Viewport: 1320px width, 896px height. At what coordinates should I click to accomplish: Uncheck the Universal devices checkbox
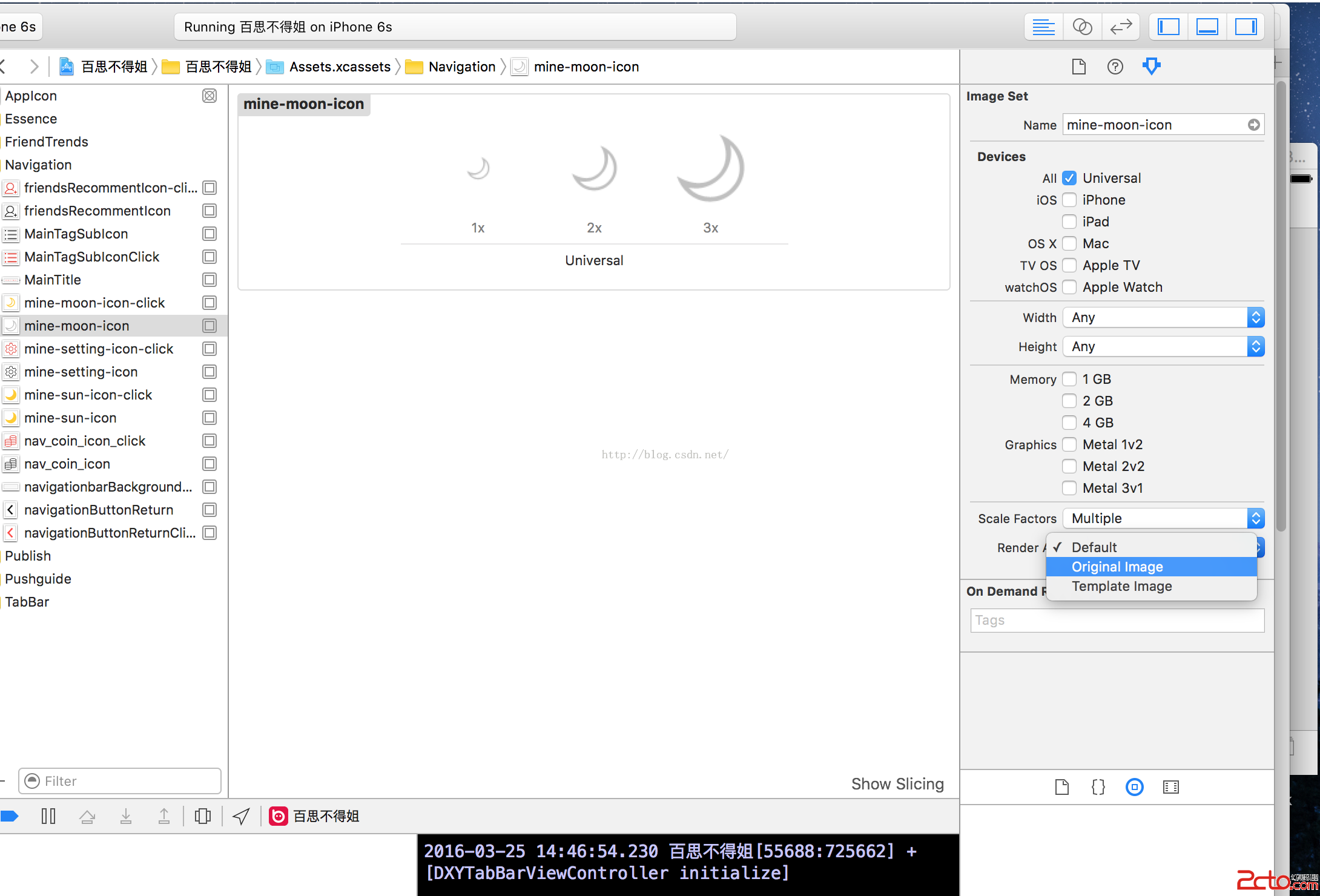click(x=1069, y=178)
